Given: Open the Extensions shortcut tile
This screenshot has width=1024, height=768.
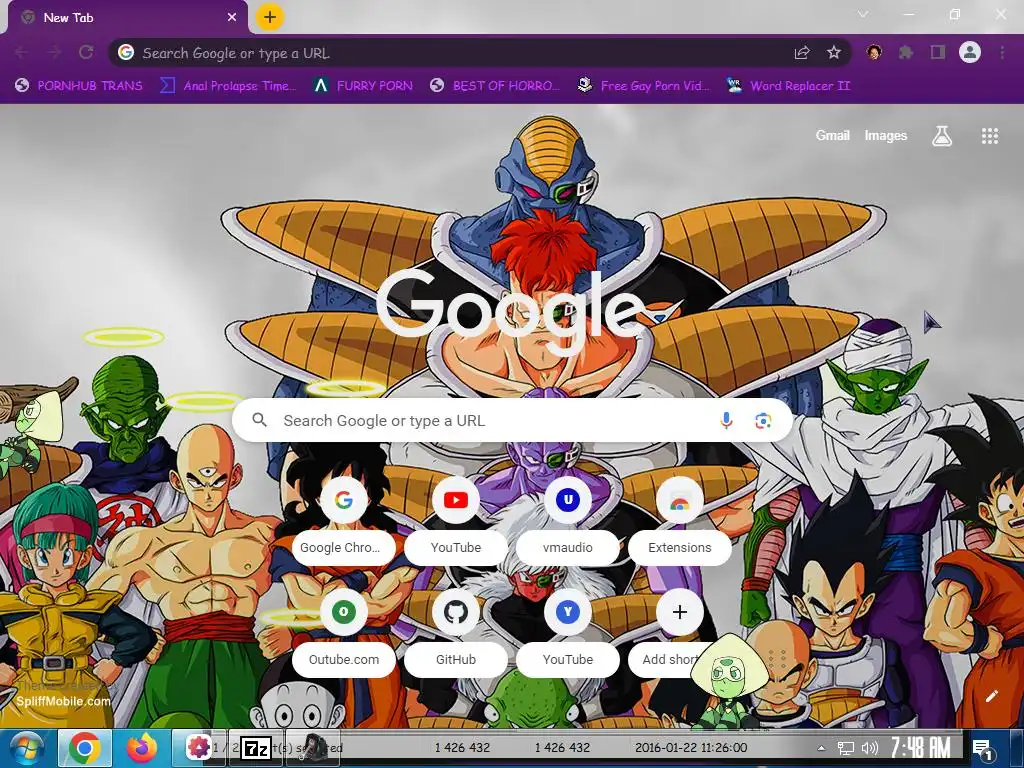Looking at the screenshot, I should coord(680,523).
